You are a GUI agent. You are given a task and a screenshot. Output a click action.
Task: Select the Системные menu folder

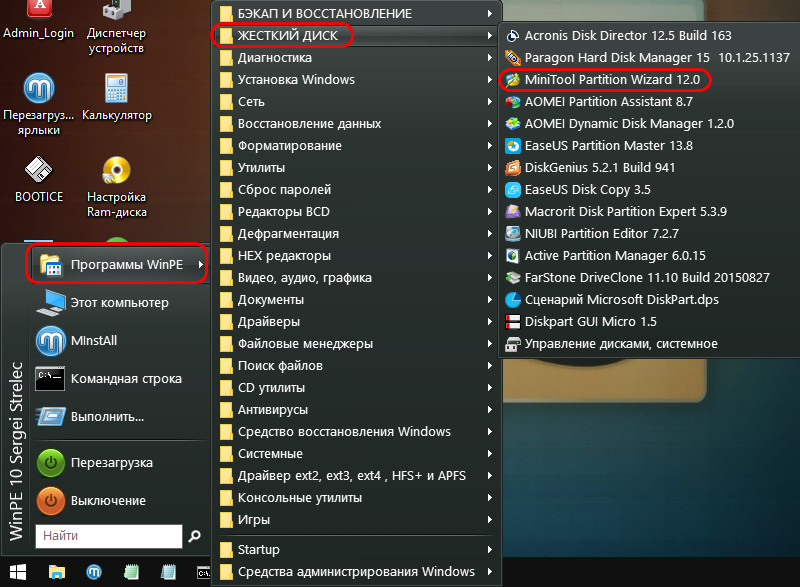(357, 454)
